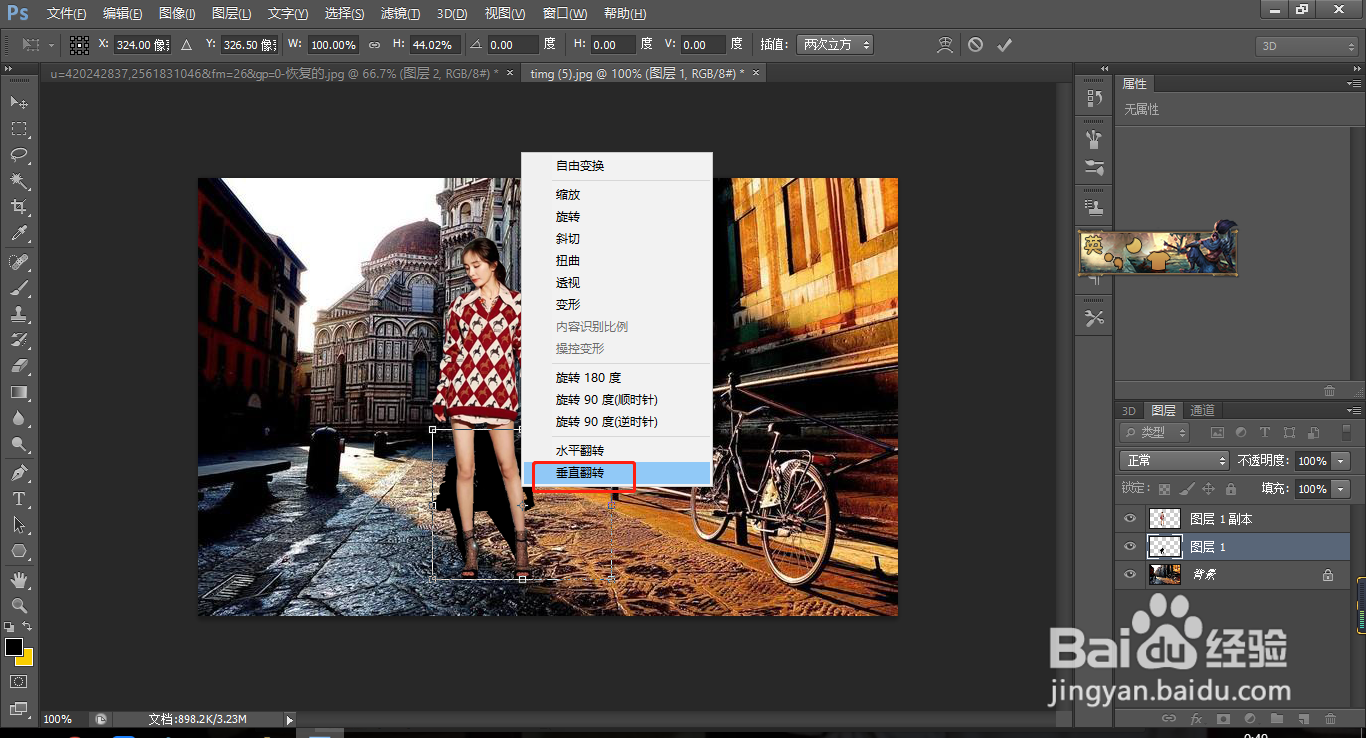The height and width of the screenshot is (738, 1366).
Task: Open the 类型 layer filter dropdown
Action: click(1155, 433)
